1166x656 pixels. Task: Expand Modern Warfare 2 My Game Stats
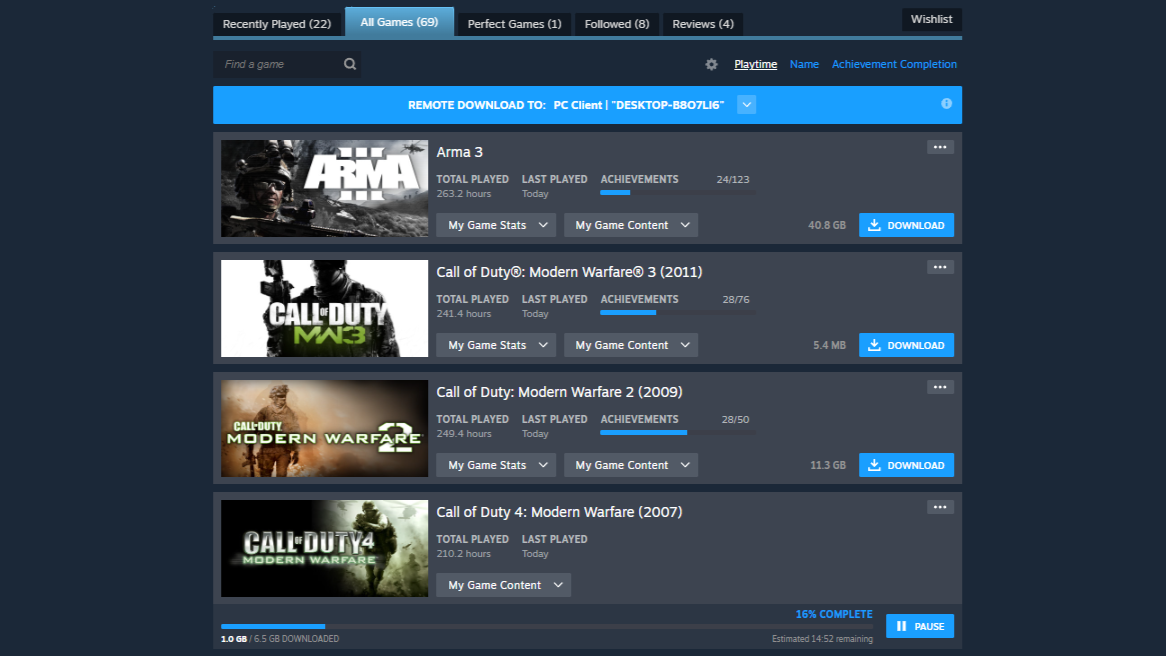click(x=496, y=465)
